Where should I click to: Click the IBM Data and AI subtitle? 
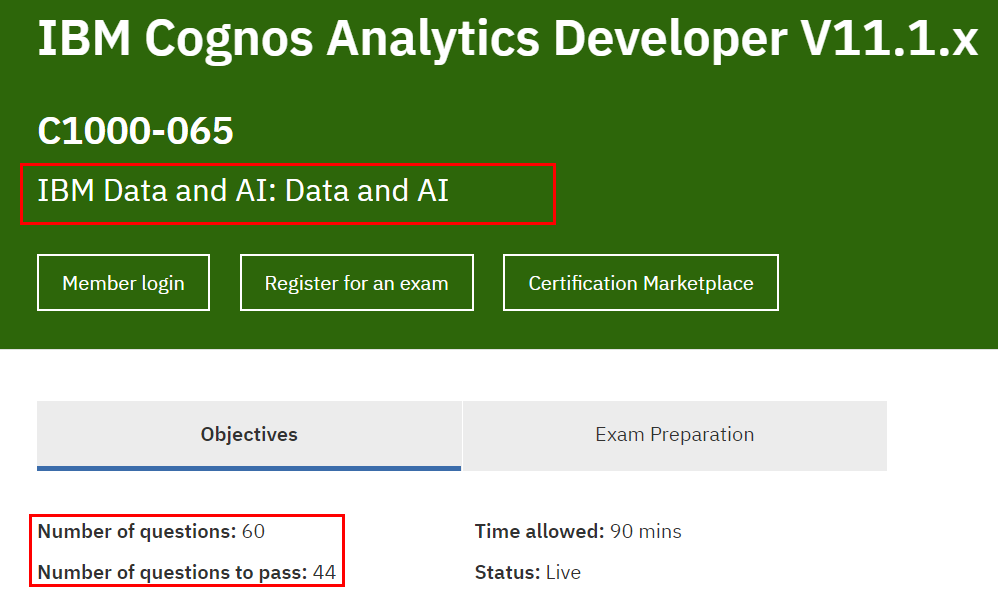[243, 190]
